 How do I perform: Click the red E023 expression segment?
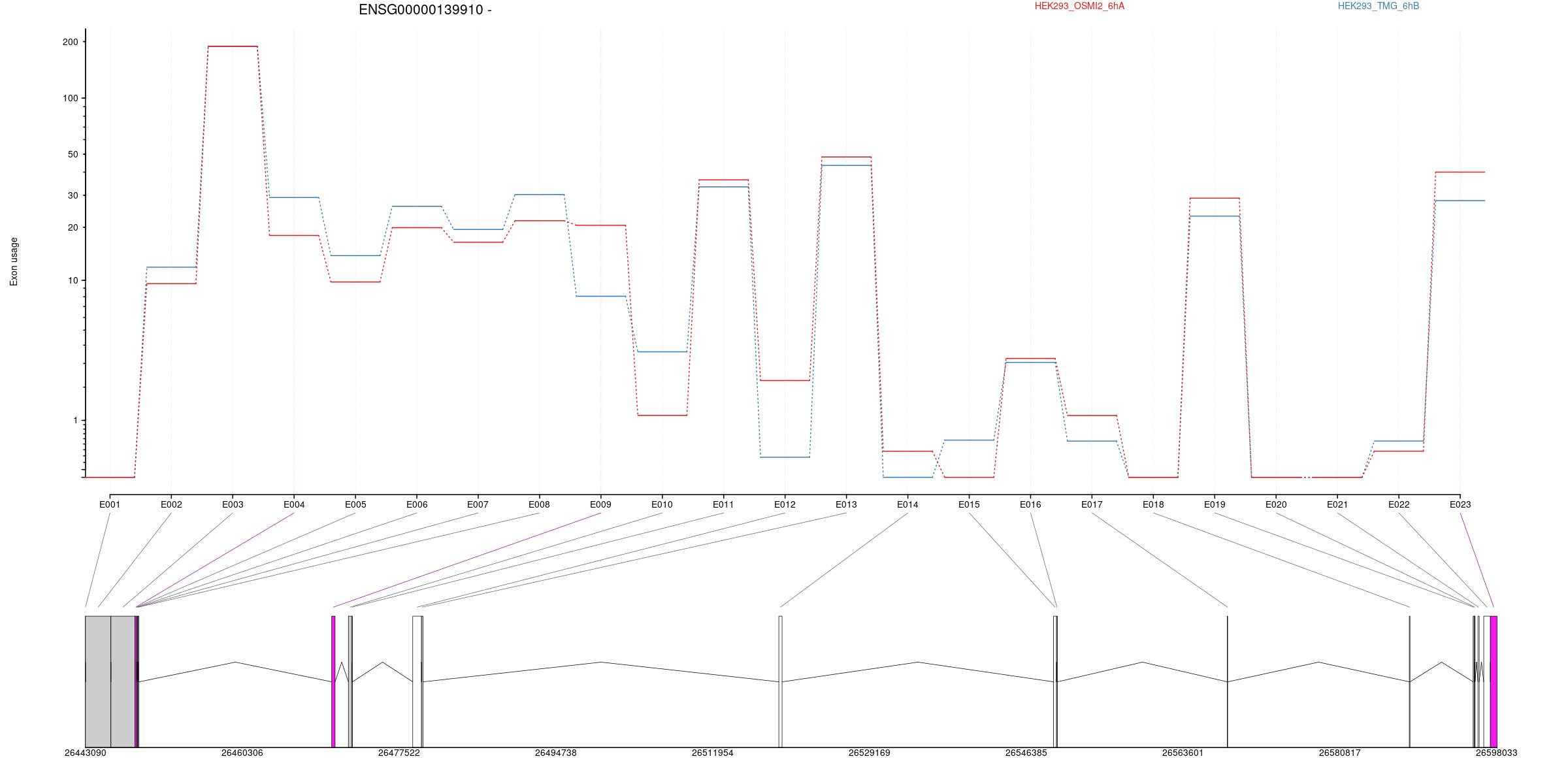click(1460, 172)
